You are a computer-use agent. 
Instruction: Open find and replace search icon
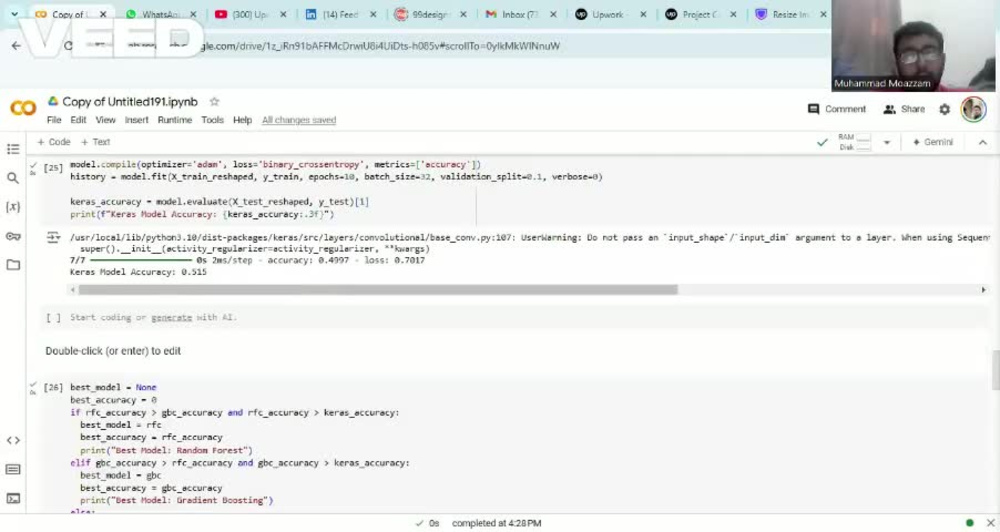coord(13,178)
